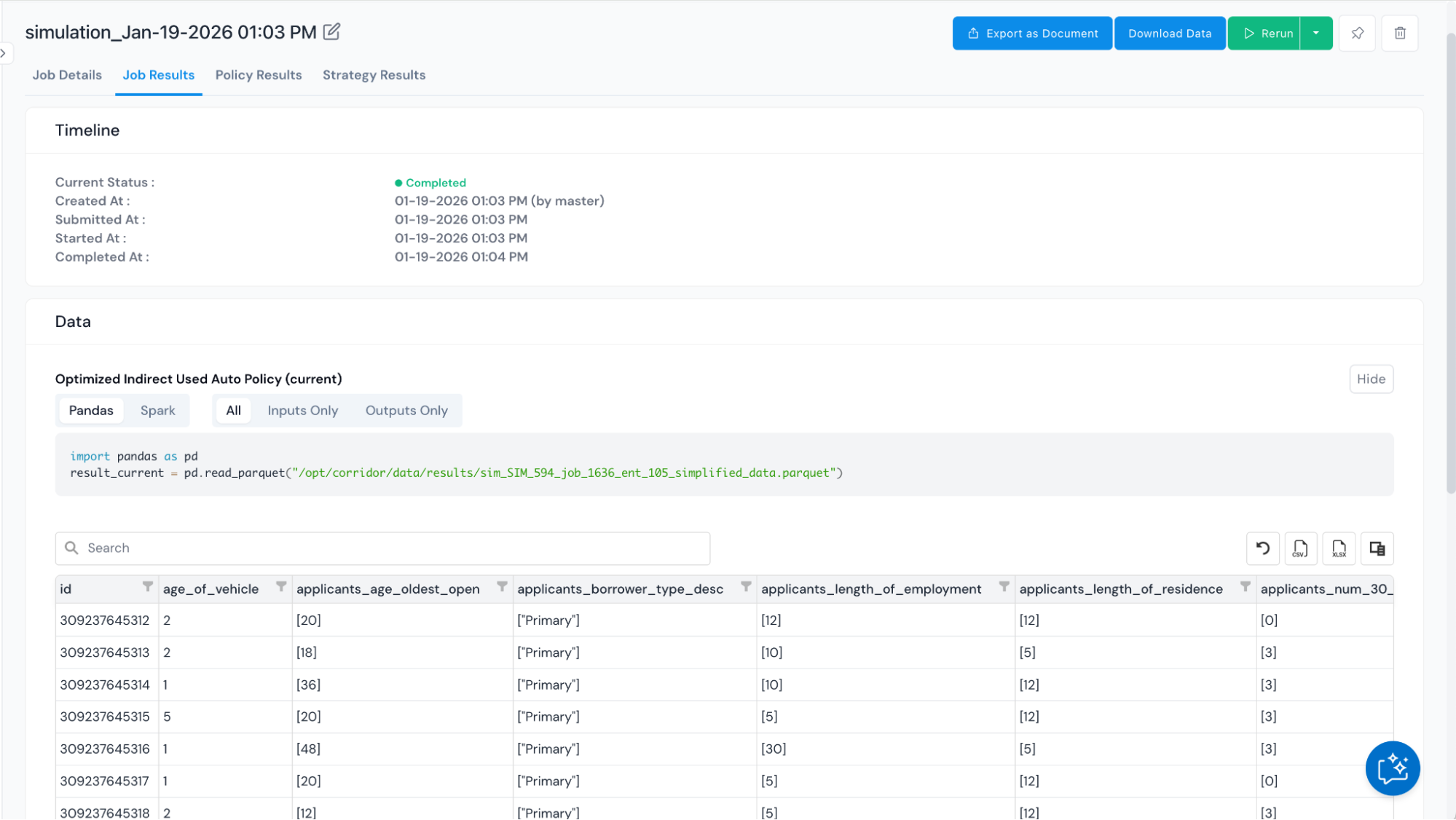This screenshot has width=1456, height=820.
Task: Filter the age_of_vehicle column
Action: tap(281, 587)
